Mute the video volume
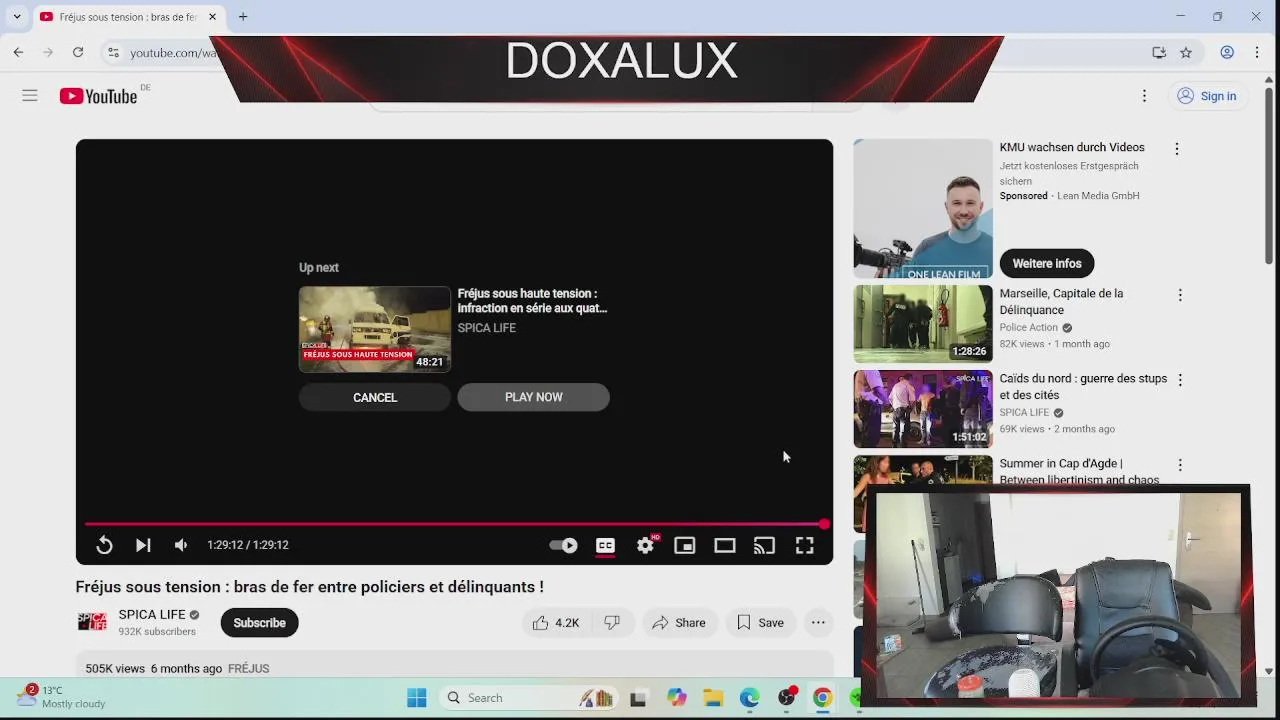Screen dimensions: 1280x720 pyautogui.click(x=181, y=545)
